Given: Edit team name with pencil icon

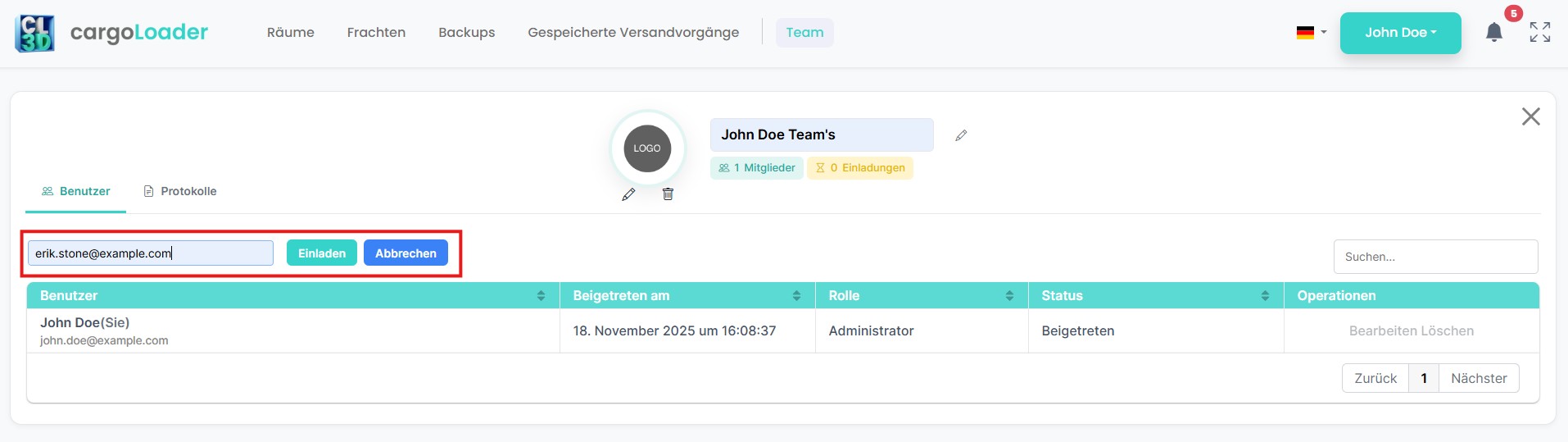Looking at the screenshot, I should [x=961, y=135].
